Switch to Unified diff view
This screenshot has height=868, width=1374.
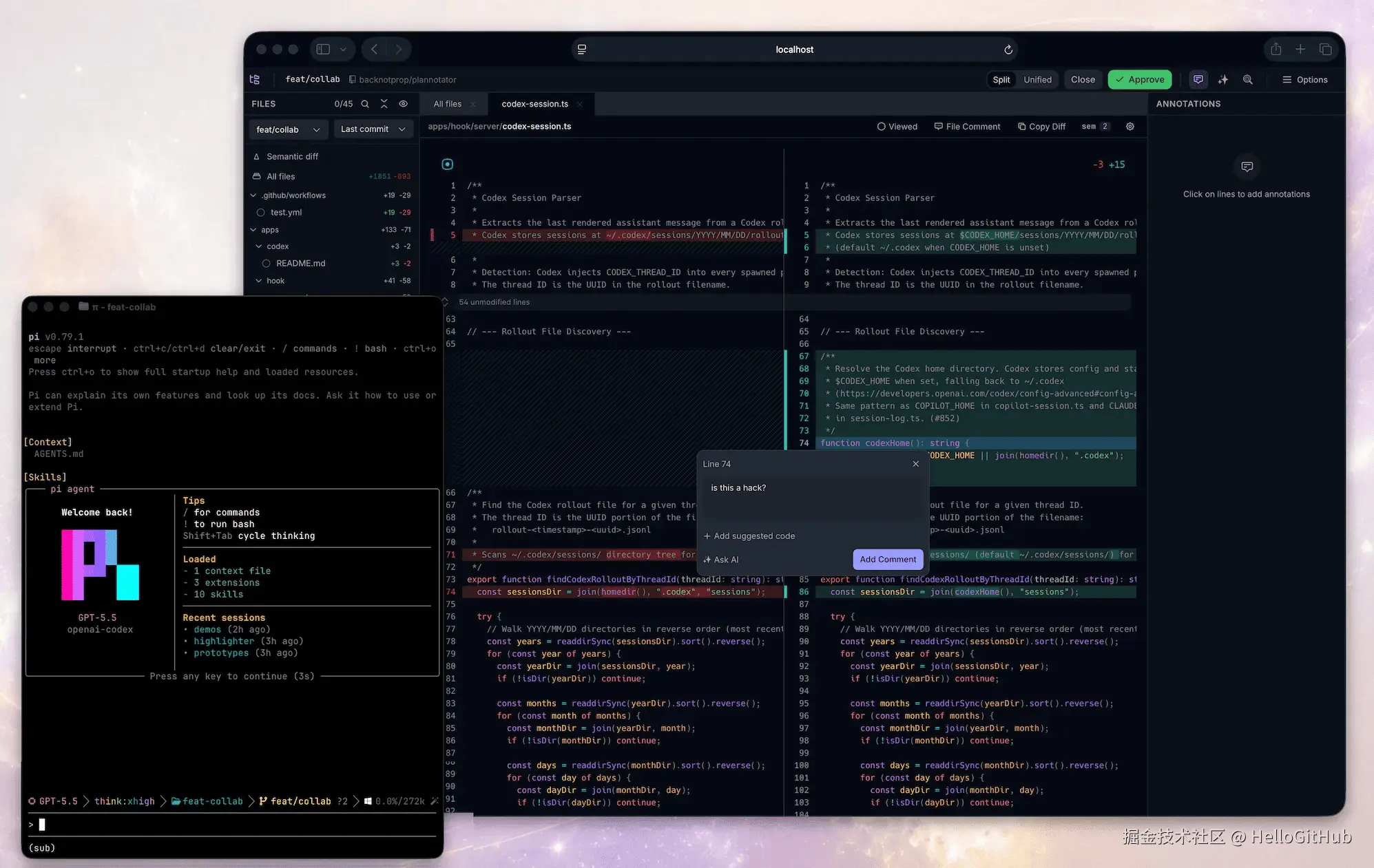tap(1037, 80)
